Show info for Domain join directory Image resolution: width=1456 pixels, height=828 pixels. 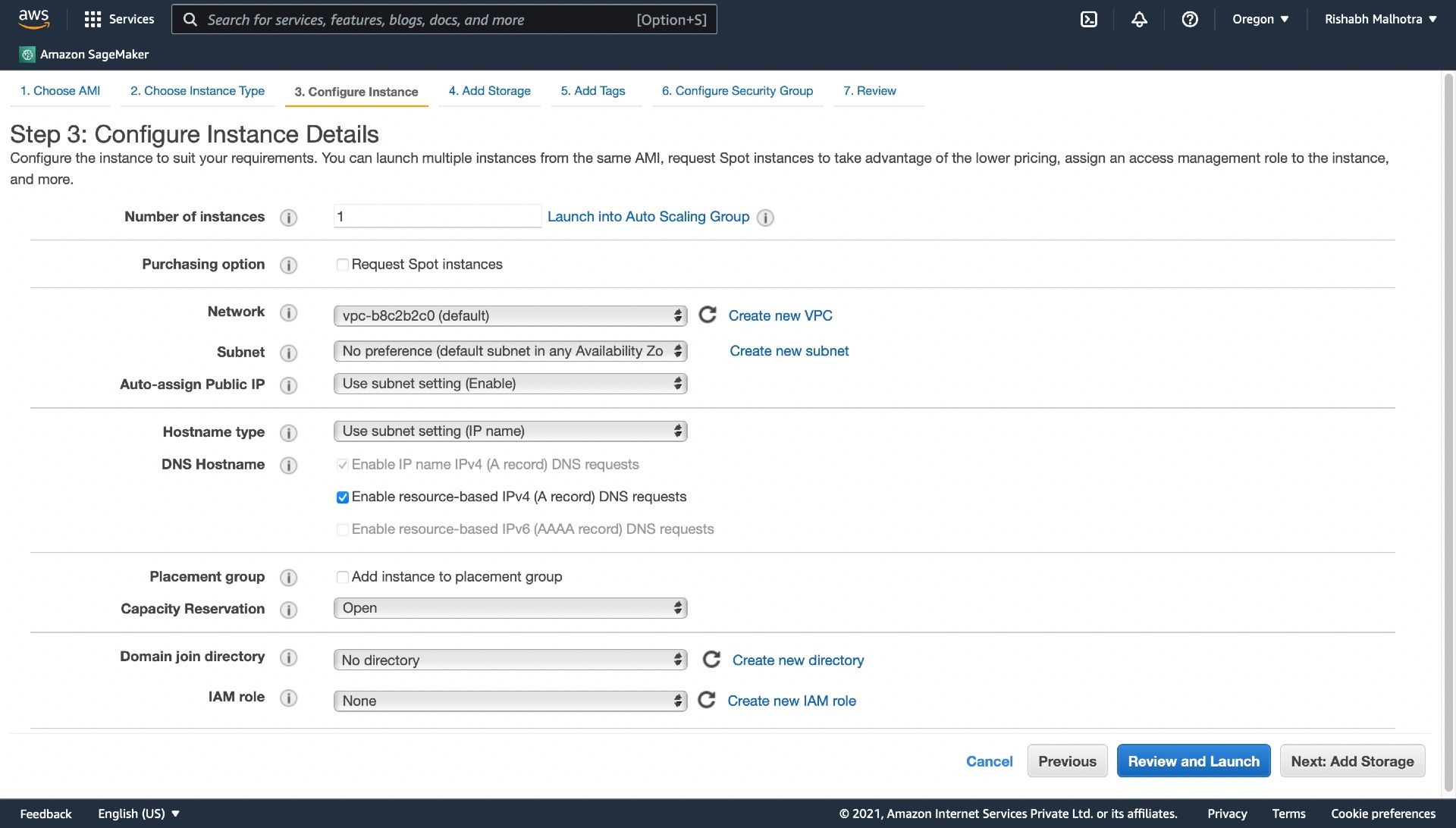pyautogui.click(x=288, y=657)
